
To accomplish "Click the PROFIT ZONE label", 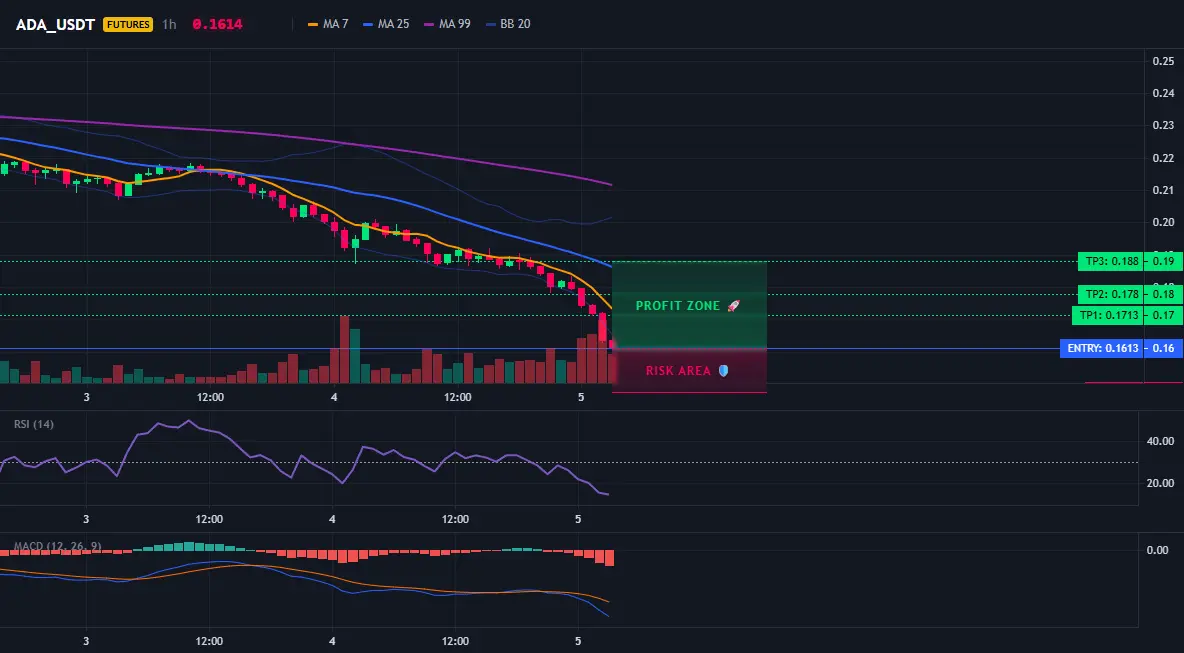I will tap(678, 306).
